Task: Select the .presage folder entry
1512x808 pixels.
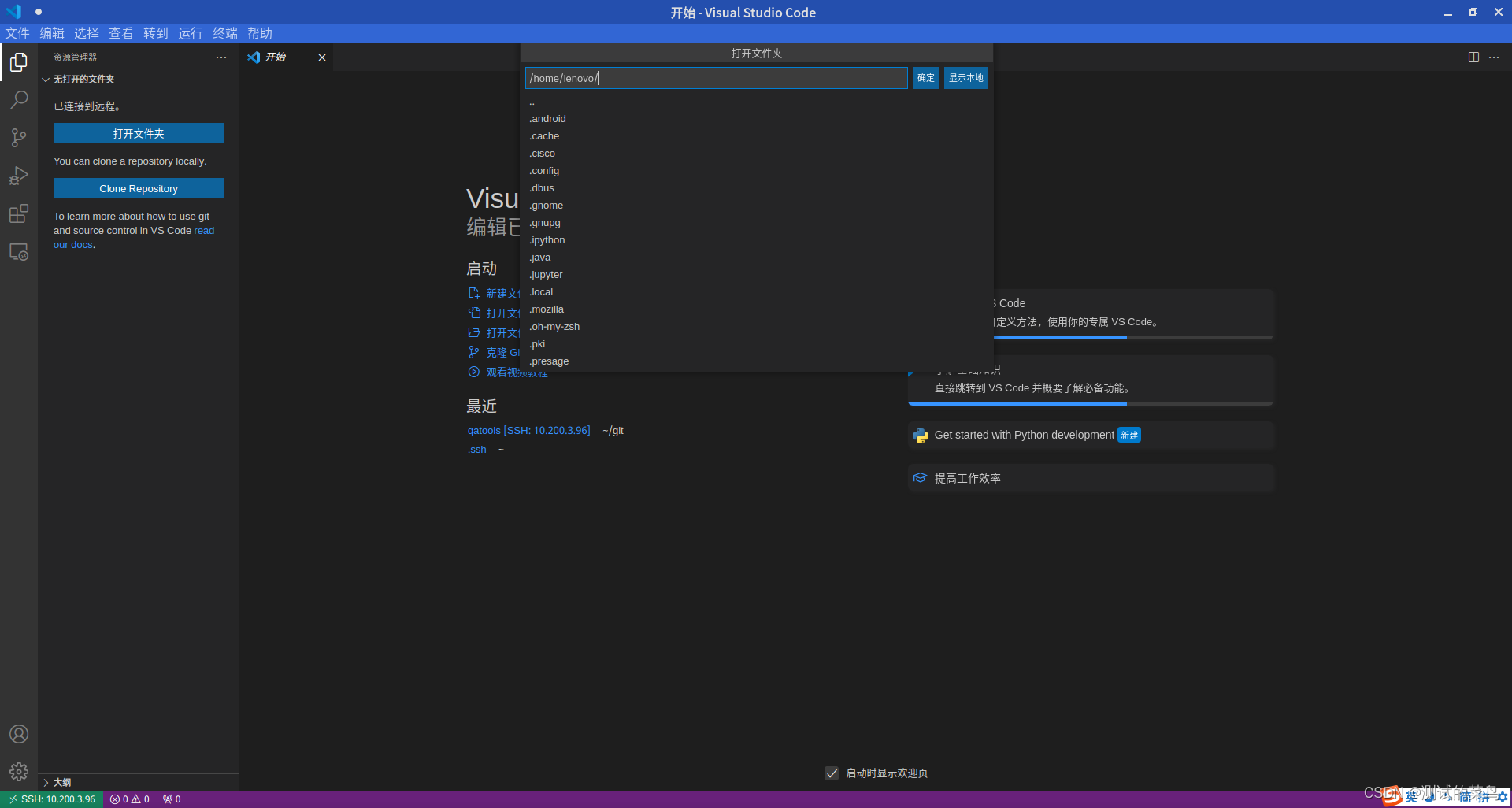Action: pos(757,361)
